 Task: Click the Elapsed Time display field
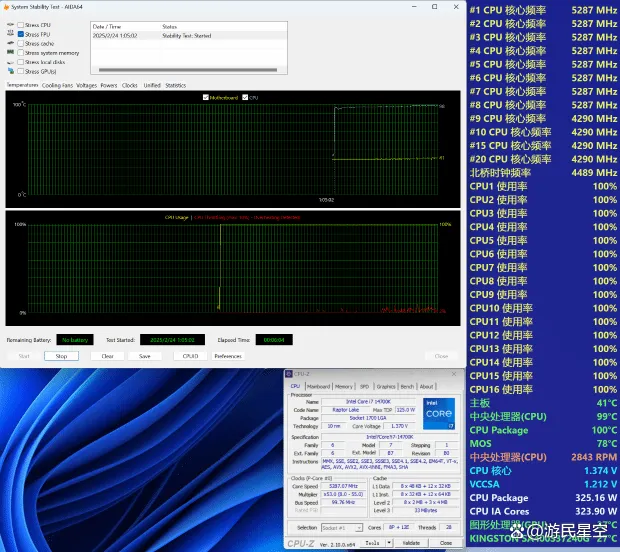274,340
